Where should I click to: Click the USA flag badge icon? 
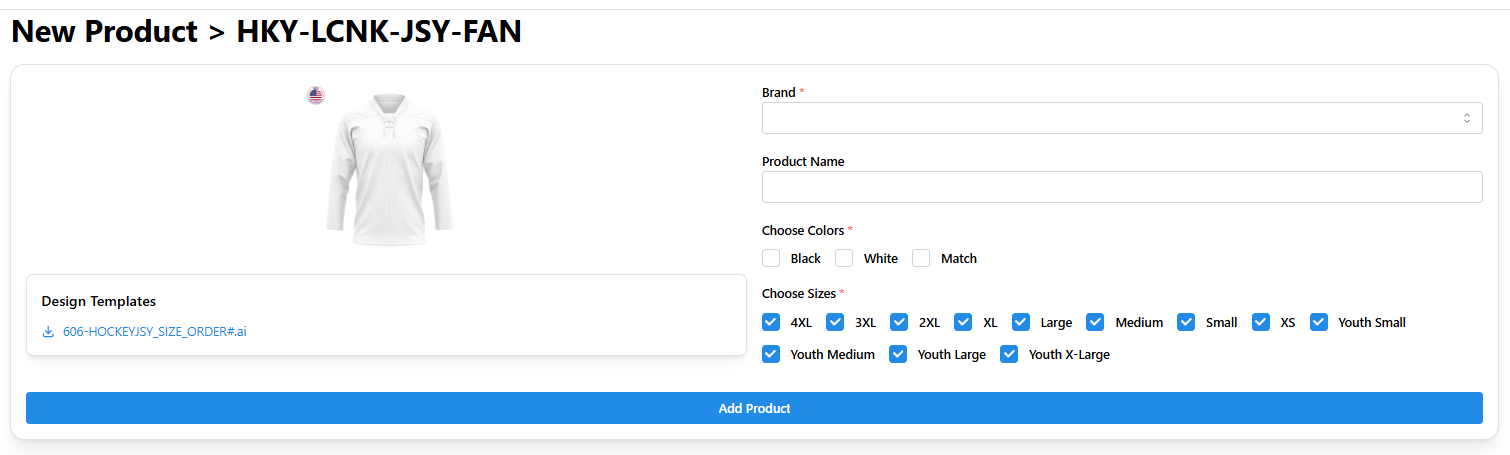(316, 96)
